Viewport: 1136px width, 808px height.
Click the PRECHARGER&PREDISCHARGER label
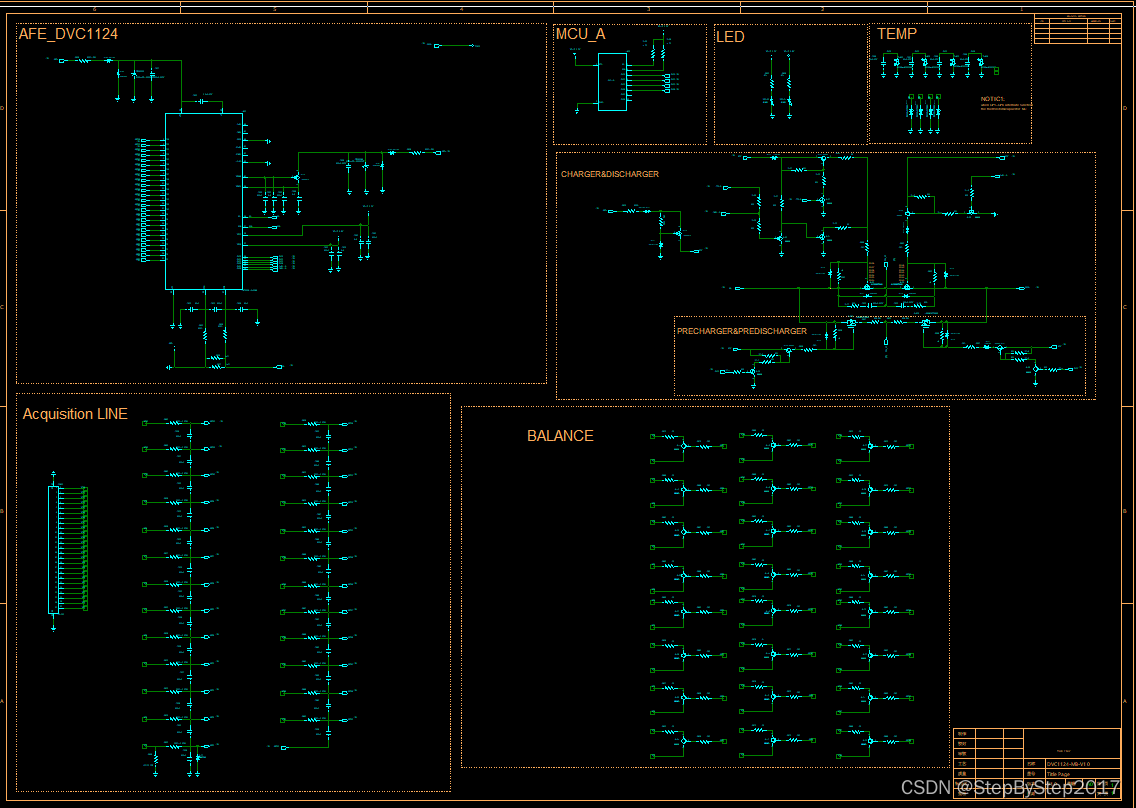coord(741,331)
